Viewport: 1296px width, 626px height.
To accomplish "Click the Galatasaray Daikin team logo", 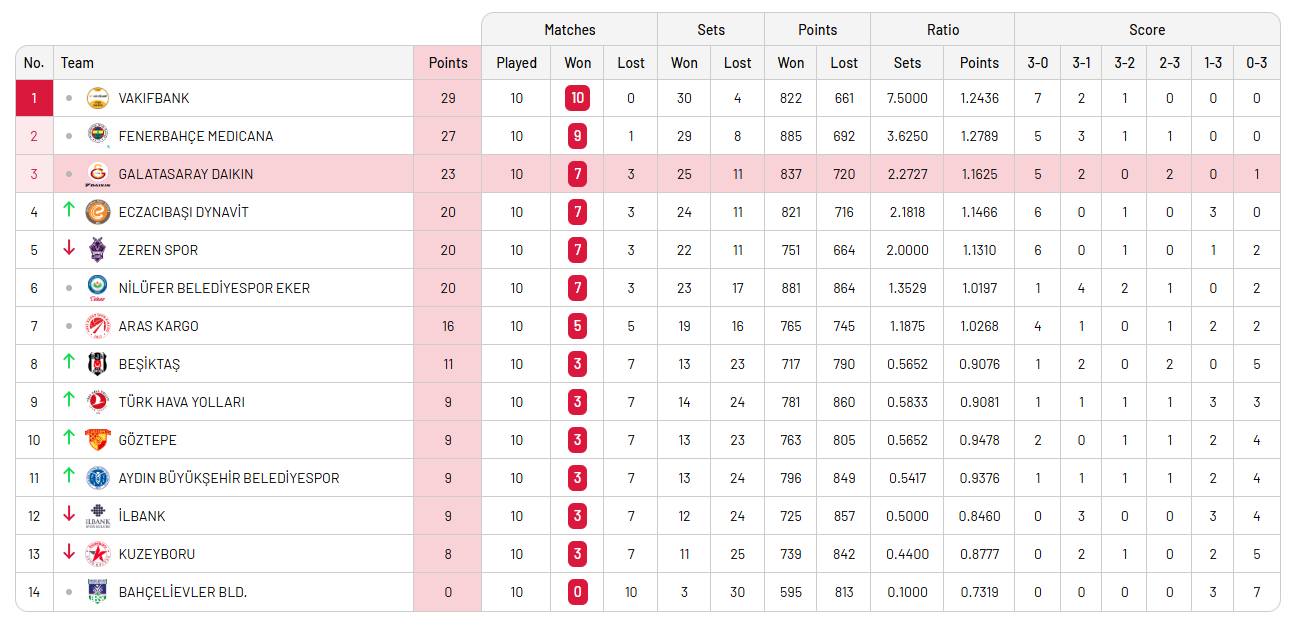I will coord(97,174).
